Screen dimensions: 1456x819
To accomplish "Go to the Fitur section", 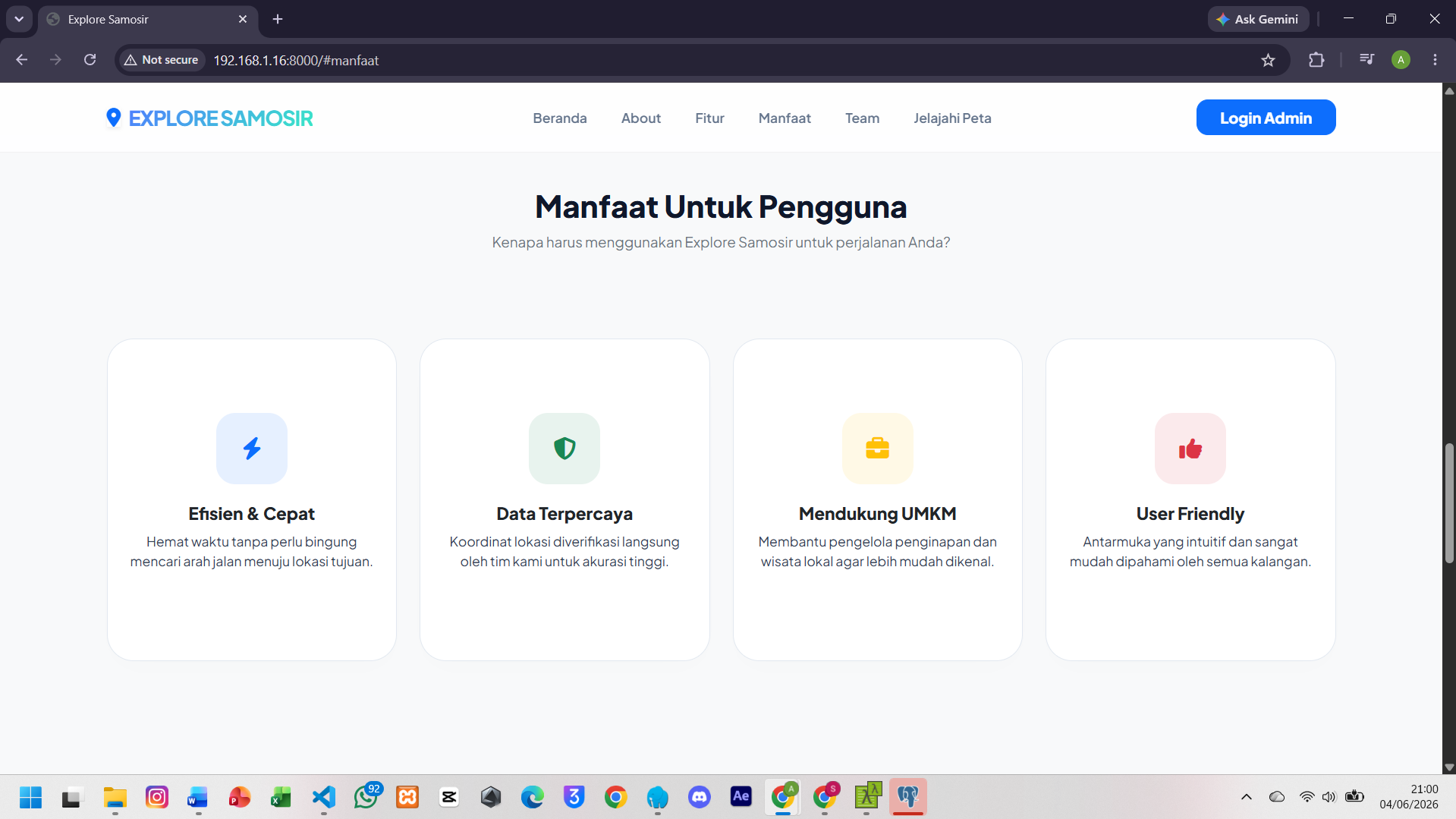I will [x=709, y=118].
